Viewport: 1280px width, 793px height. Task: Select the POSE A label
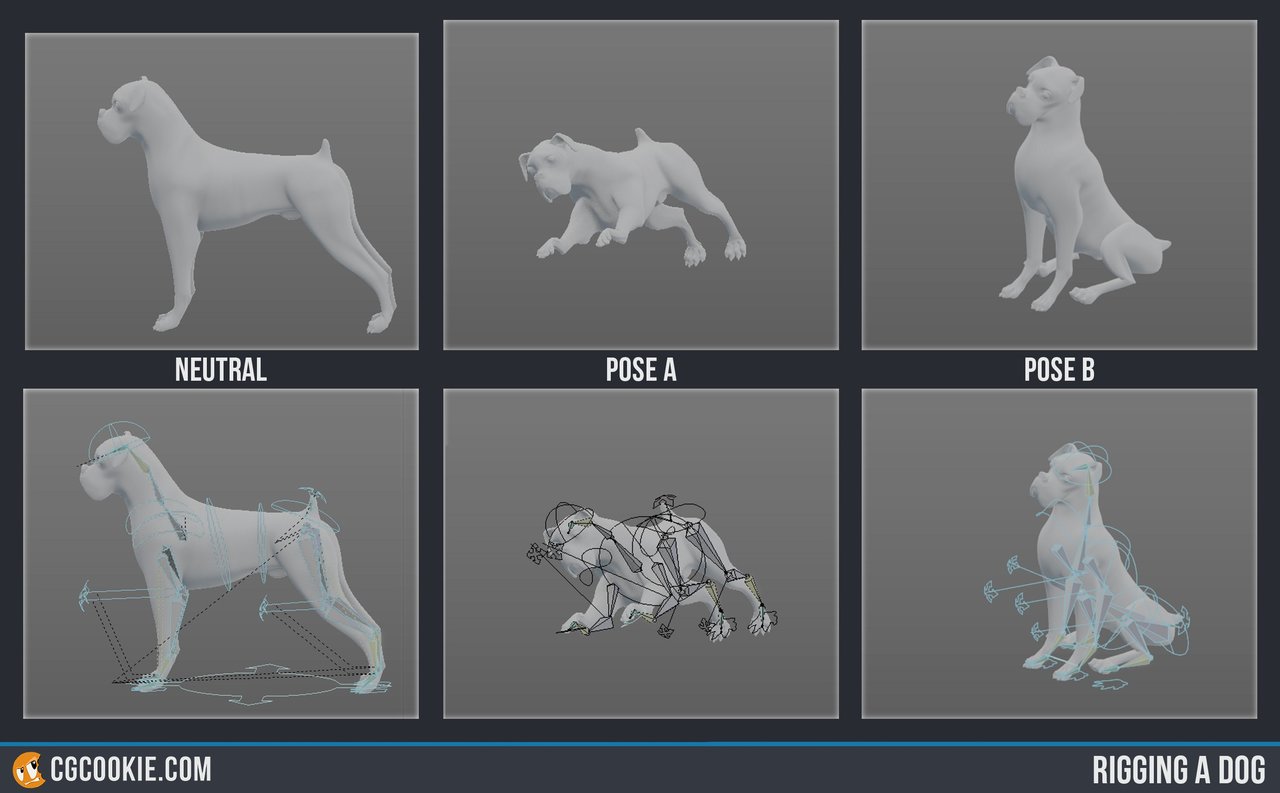click(x=641, y=370)
